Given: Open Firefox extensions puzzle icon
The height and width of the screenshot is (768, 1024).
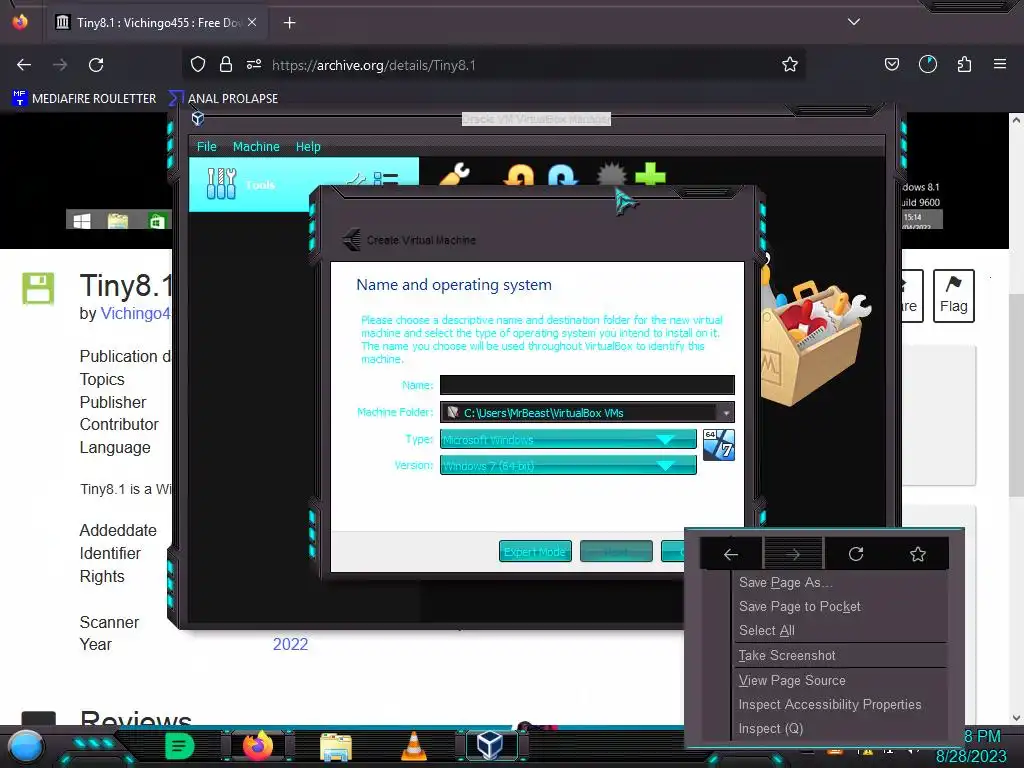Looking at the screenshot, I should click(x=964, y=64).
